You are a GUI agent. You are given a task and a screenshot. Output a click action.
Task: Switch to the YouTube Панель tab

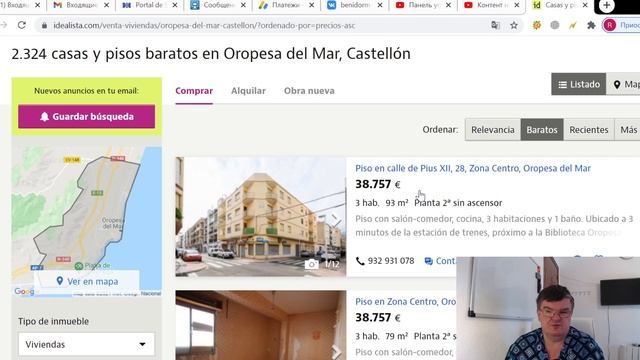click(x=423, y=5)
